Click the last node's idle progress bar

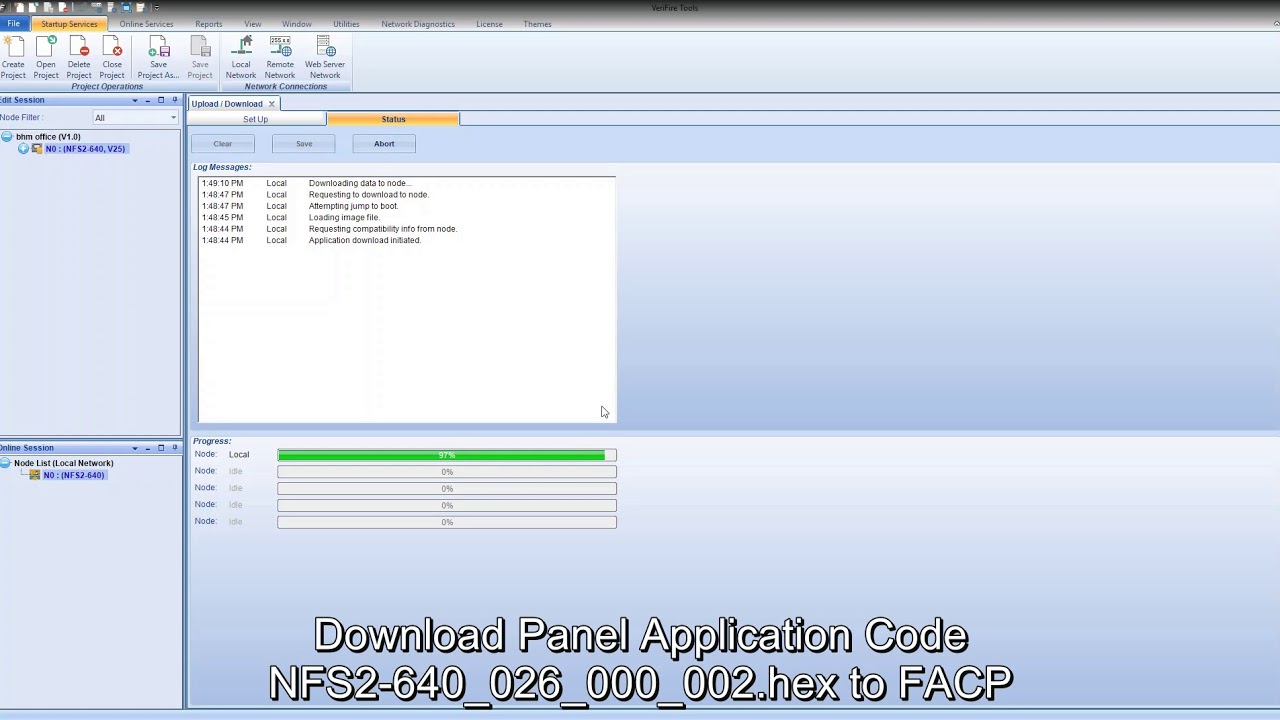coord(447,522)
